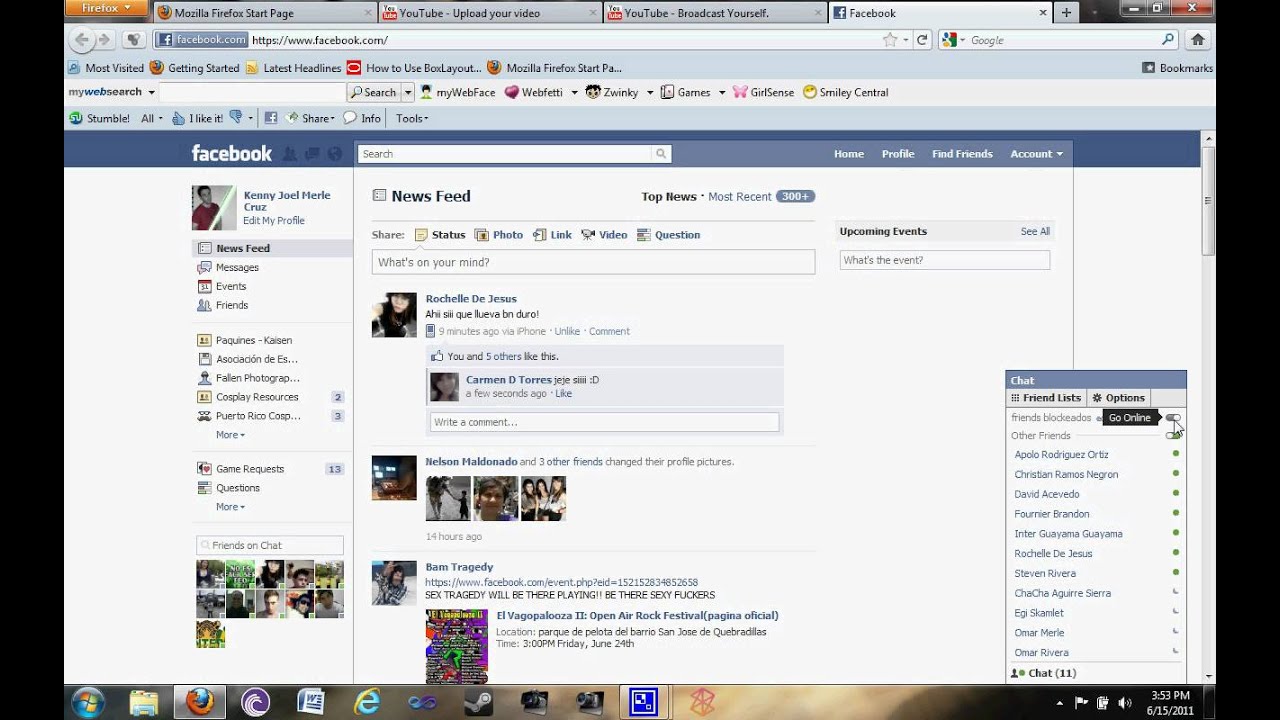Open Facebook messages icon in header

(312, 154)
